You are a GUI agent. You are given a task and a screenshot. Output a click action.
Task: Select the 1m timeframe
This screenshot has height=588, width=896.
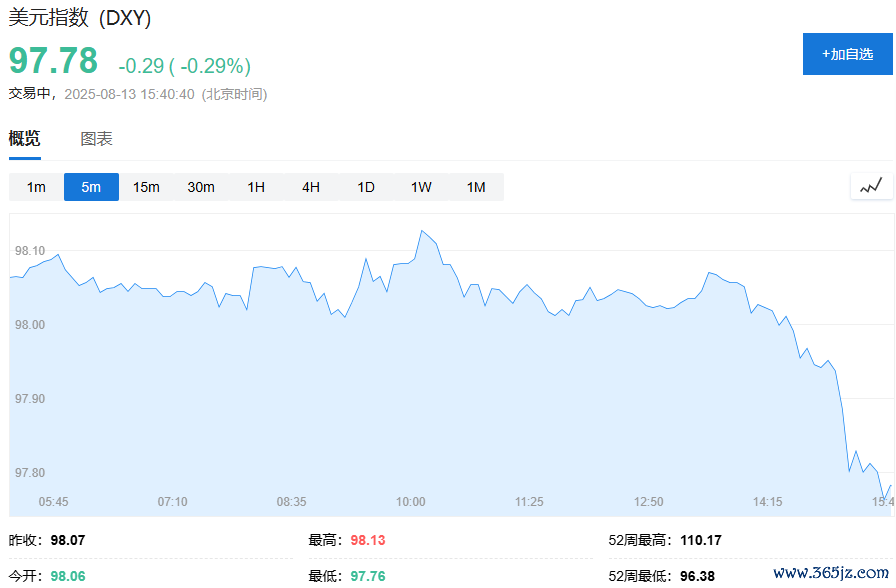(36, 187)
